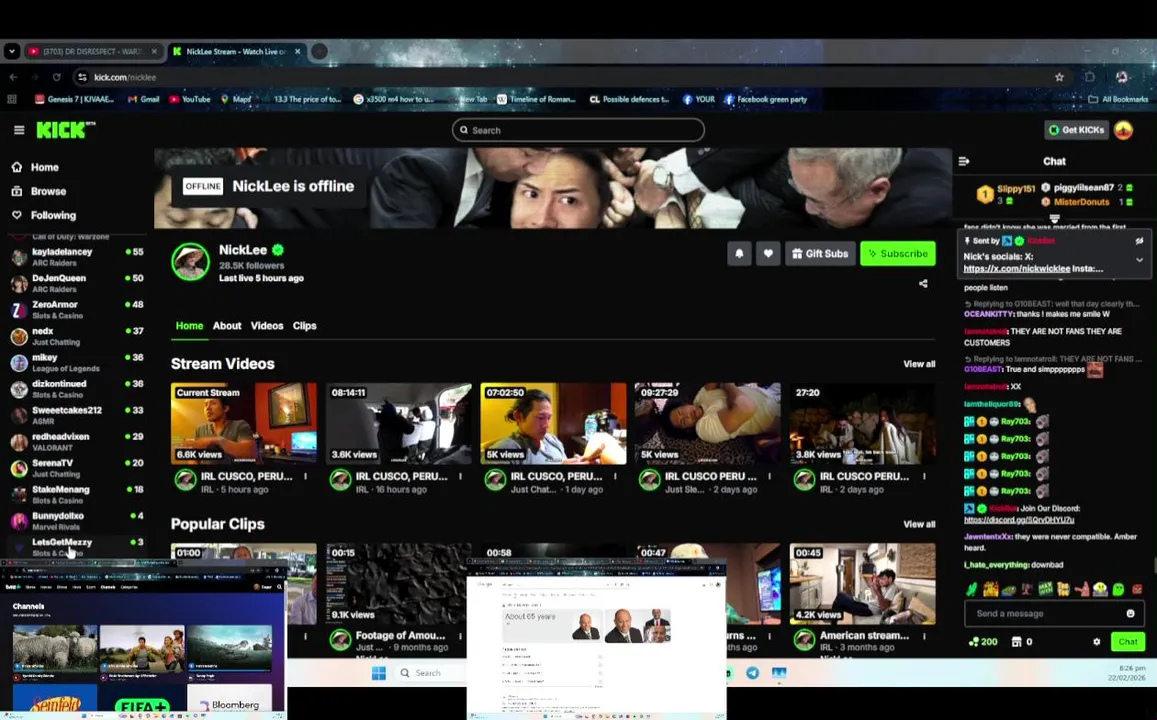This screenshot has height=720, width=1157.
Task: Open more options for the current stream video
Action: click(305, 477)
